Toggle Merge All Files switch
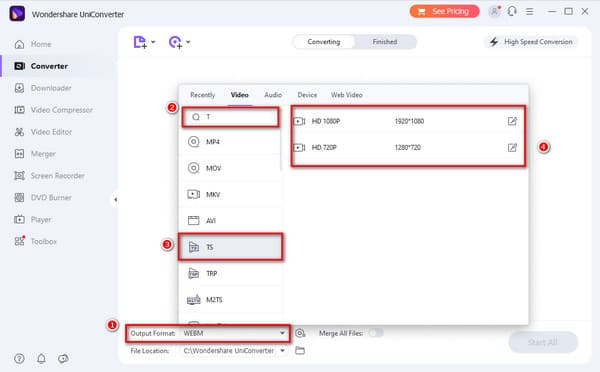 376,333
